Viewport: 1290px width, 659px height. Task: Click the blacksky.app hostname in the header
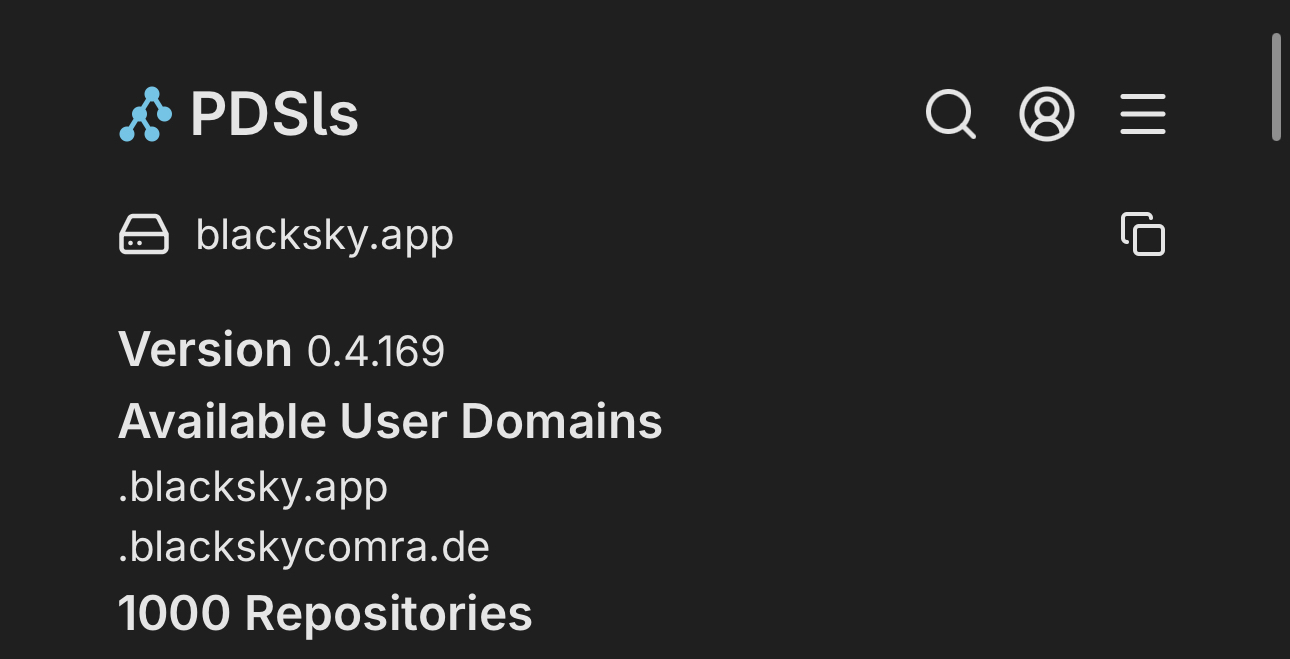pos(324,235)
